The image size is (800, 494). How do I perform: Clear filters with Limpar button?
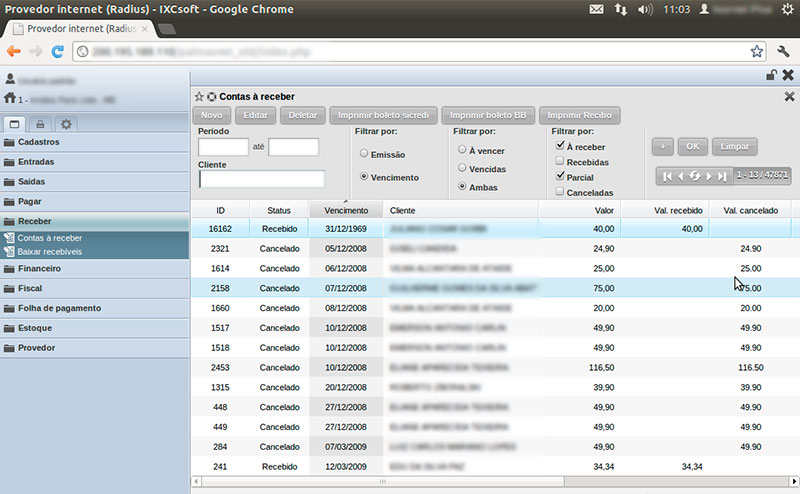735,146
